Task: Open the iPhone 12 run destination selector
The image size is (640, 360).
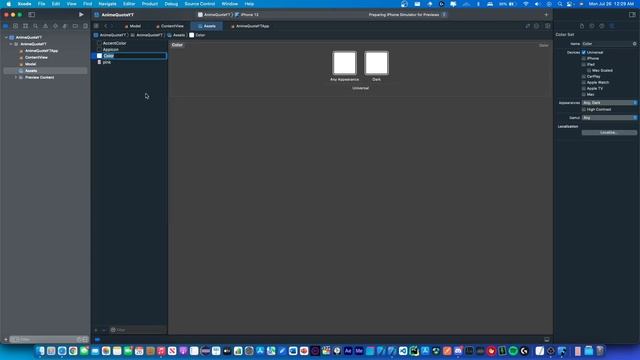Action: 247,15
